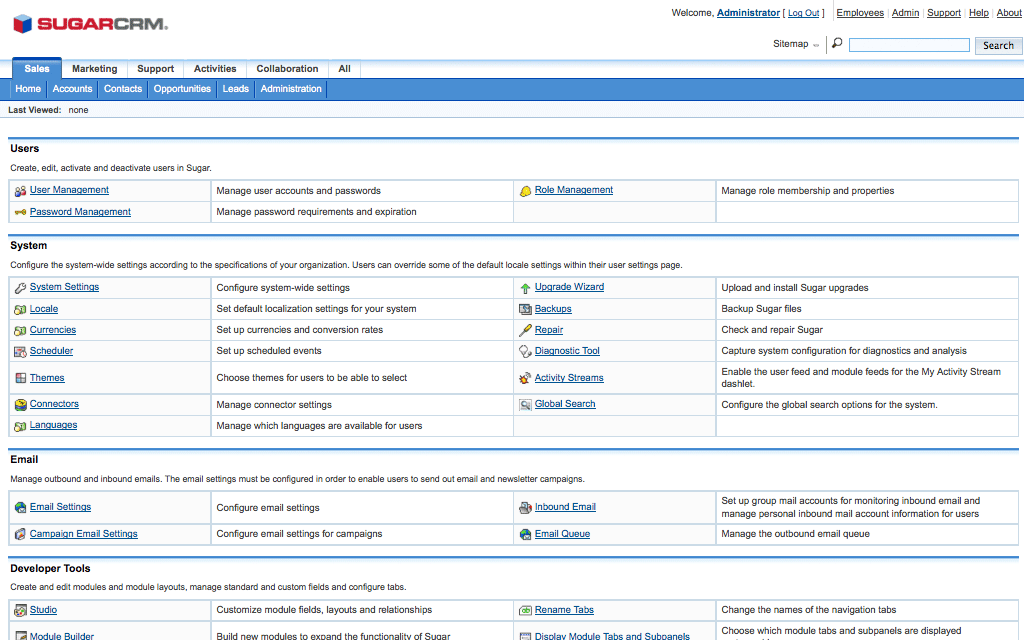This screenshot has height=640, width=1024.
Task: Click the magnifier icon beside search field
Action: click(x=837, y=44)
